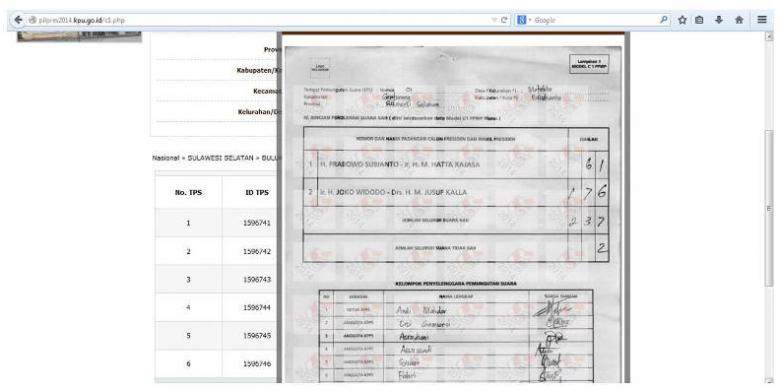The height and width of the screenshot is (390, 780).
Task: Go to the Firefox home page icon
Action: (739, 20)
